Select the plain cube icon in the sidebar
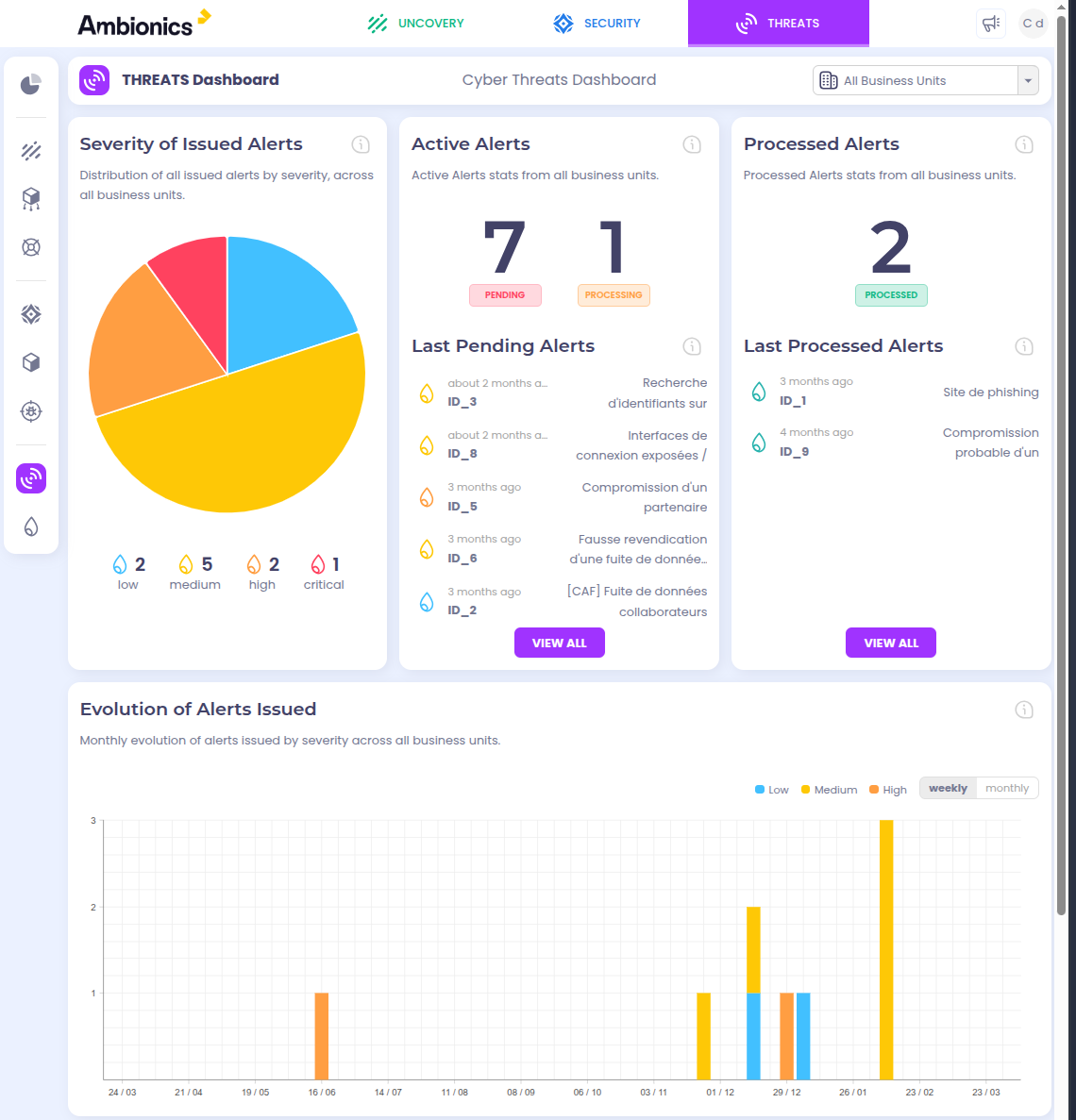The width and height of the screenshot is (1076, 1120). 30,362
